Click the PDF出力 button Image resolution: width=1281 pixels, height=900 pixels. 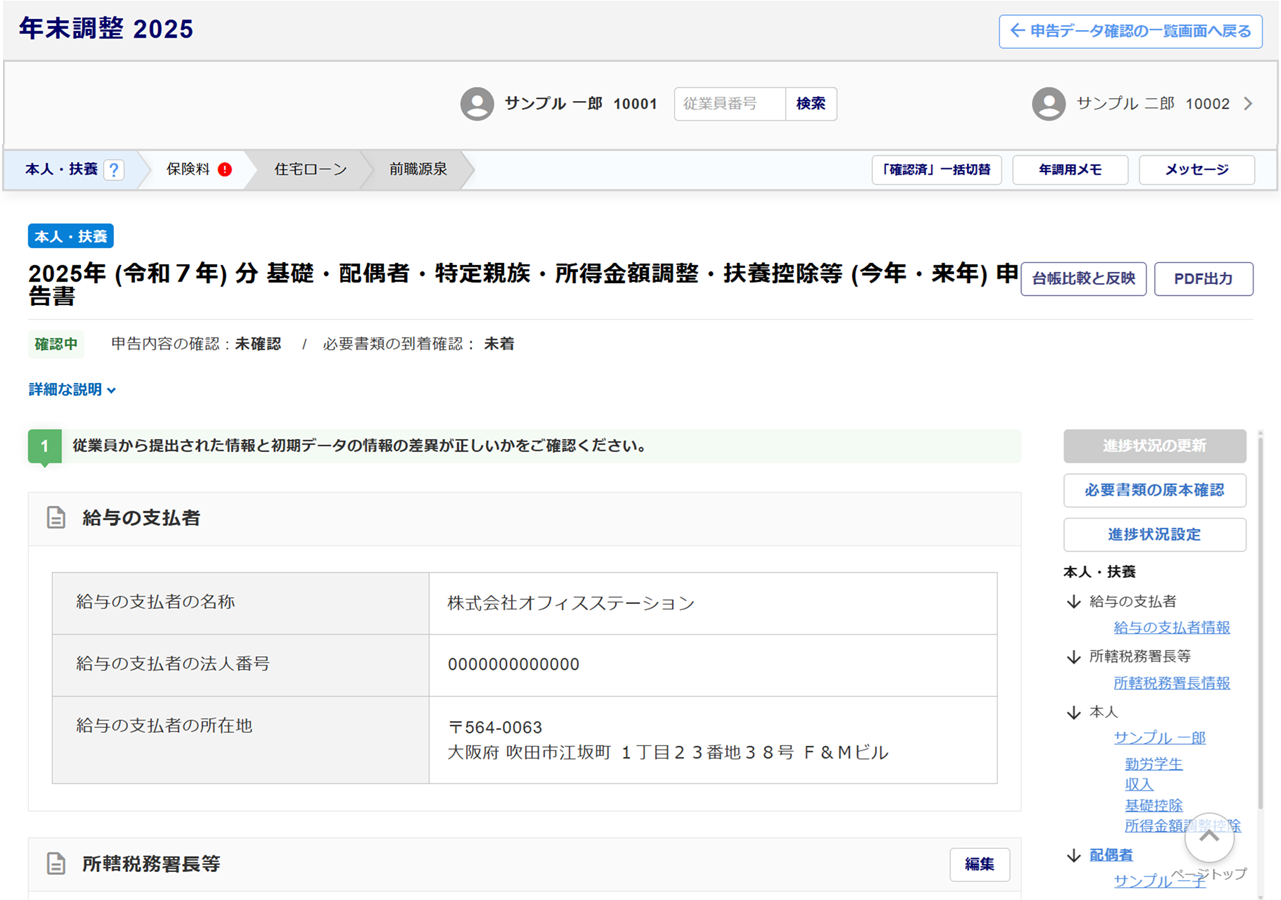pyautogui.click(x=1203, y=279)
